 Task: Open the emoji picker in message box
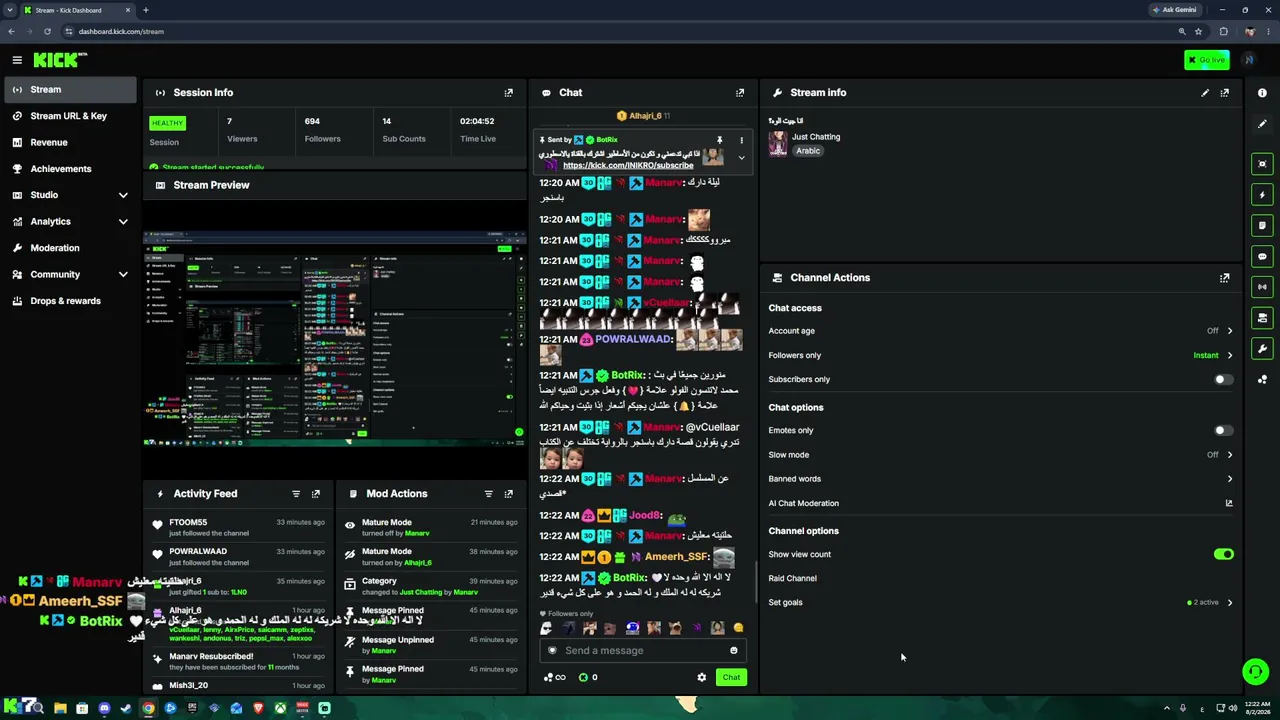pyautogui.click(x=734, y=651)
